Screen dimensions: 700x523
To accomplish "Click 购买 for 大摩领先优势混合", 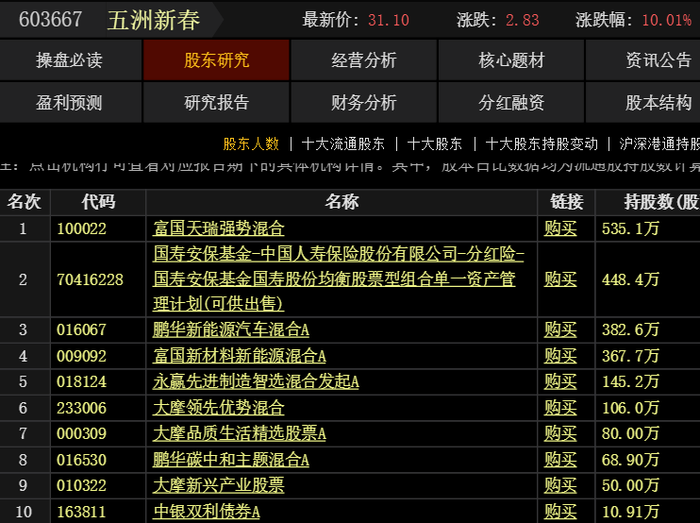I will [560, 408].
